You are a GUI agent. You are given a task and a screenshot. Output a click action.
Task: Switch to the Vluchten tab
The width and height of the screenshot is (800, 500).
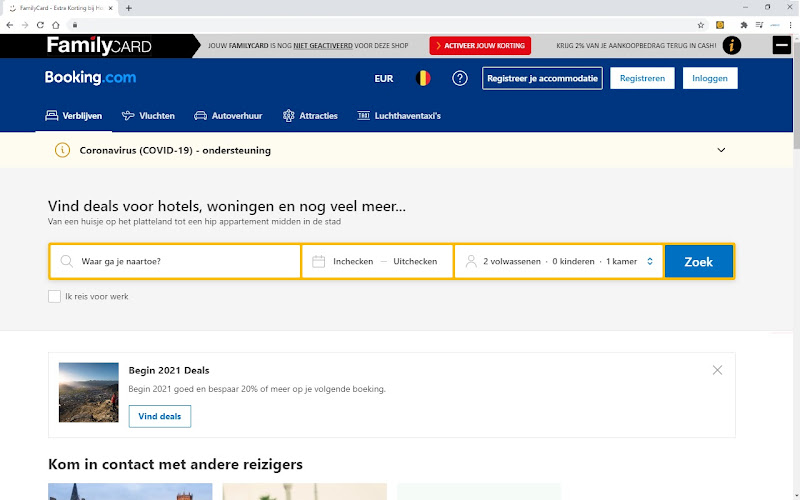click(148, 116)
